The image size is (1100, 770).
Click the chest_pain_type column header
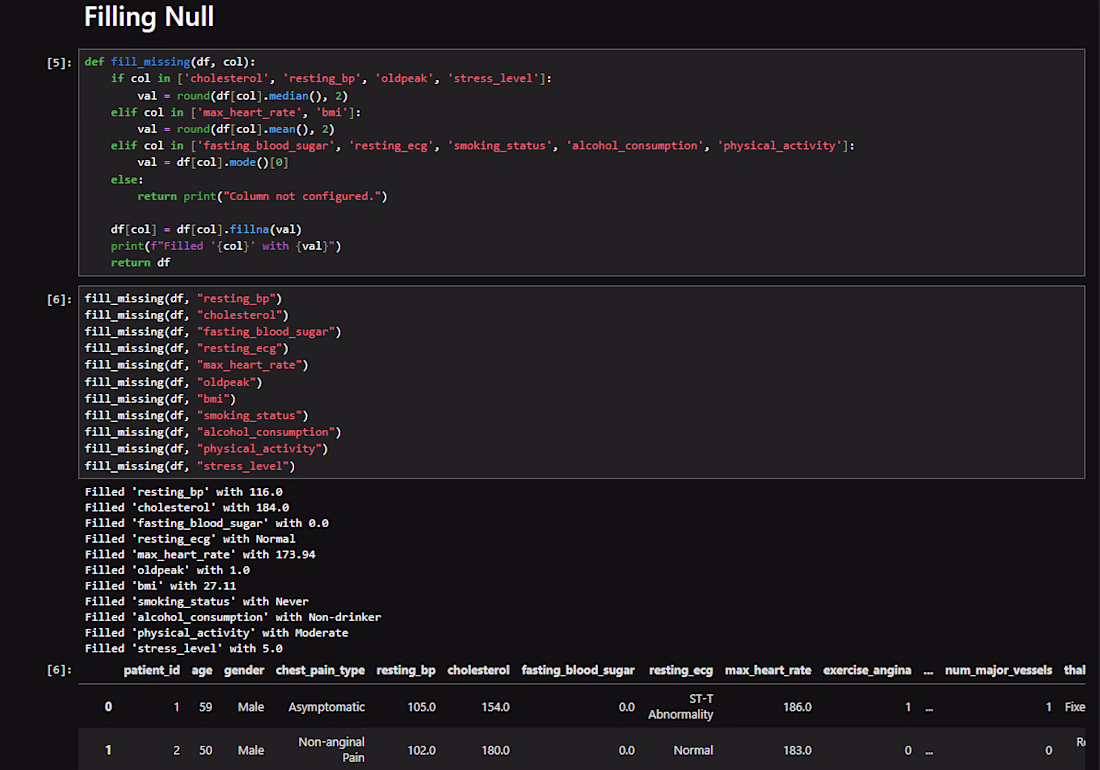coord(320,670)
